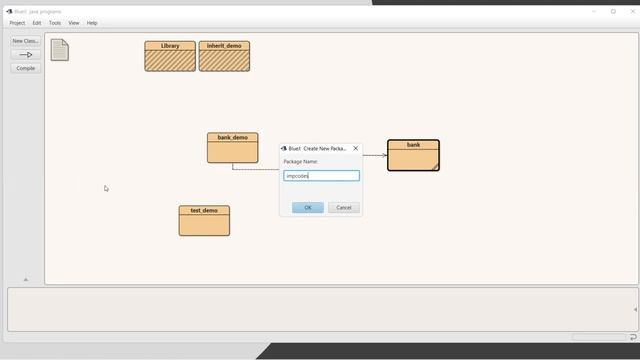Viewport: 640px width, 360px height.
Task: Open the View menu
Action: coord(73,23)
